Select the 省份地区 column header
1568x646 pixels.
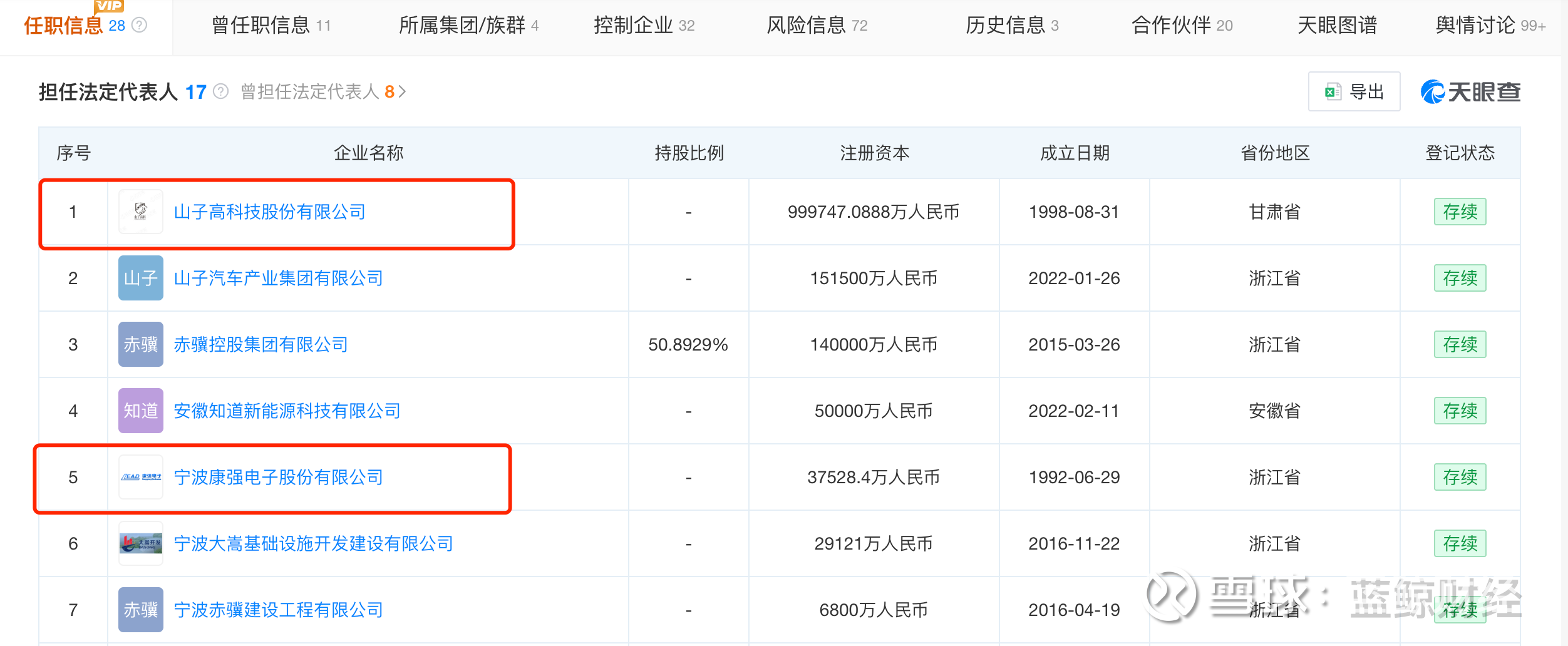tap(1276, 153)
